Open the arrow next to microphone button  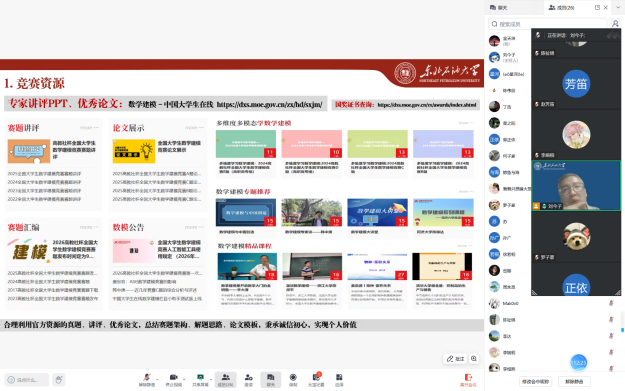[x=157, y=378]
